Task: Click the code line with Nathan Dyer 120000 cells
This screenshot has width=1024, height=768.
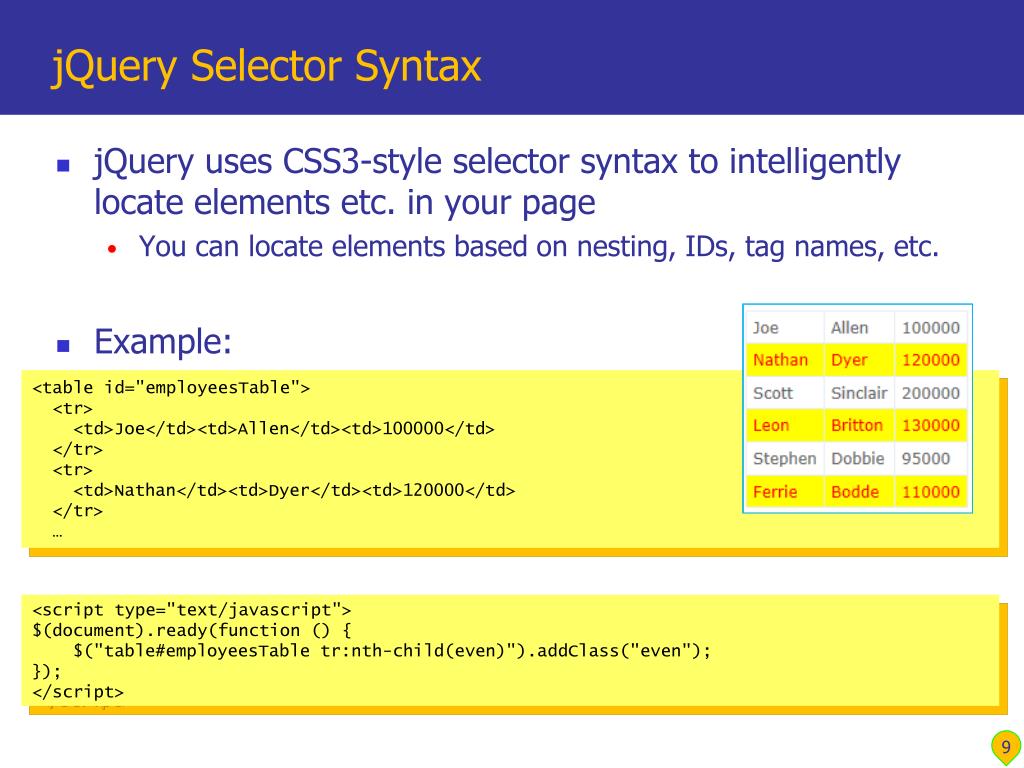Action: pyautogui.click(x=294, y=490)
